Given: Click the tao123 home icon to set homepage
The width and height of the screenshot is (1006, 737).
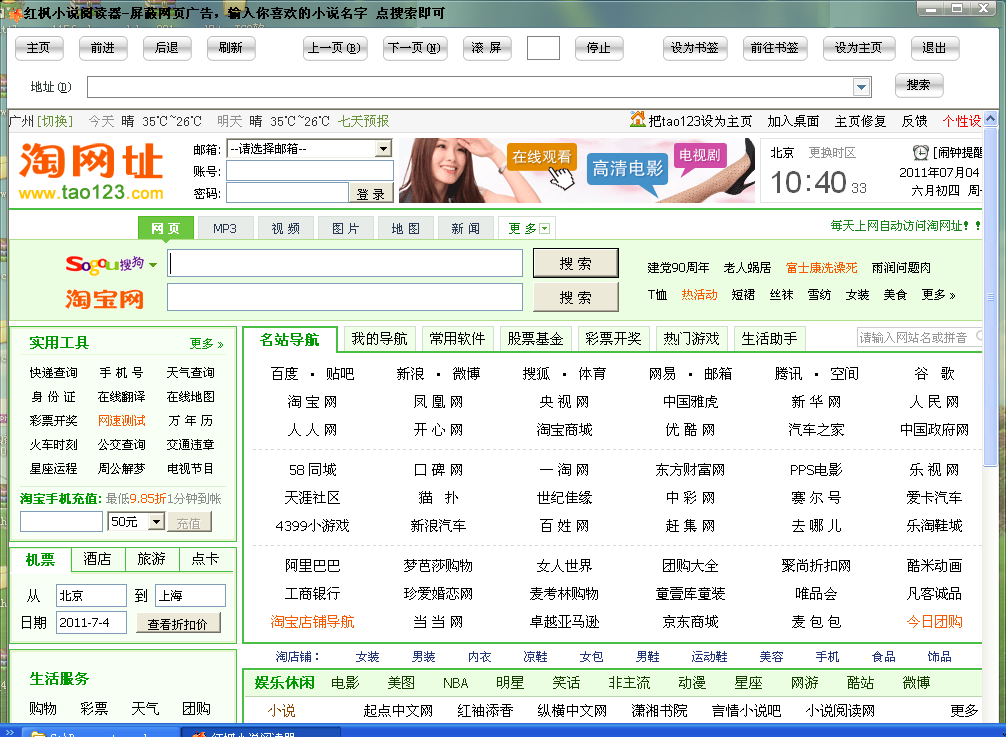Looking at the screenshot, I should pyautogui.click(x=637, y=120).
